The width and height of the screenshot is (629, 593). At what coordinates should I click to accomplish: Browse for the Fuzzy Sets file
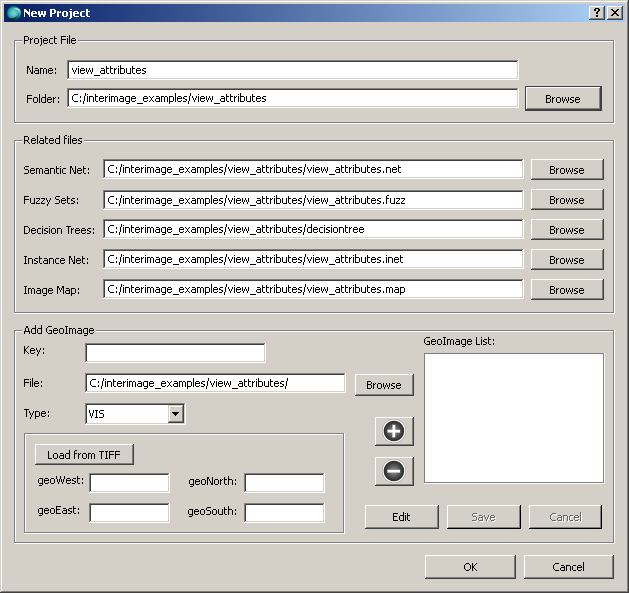click(x=566, y=200)
